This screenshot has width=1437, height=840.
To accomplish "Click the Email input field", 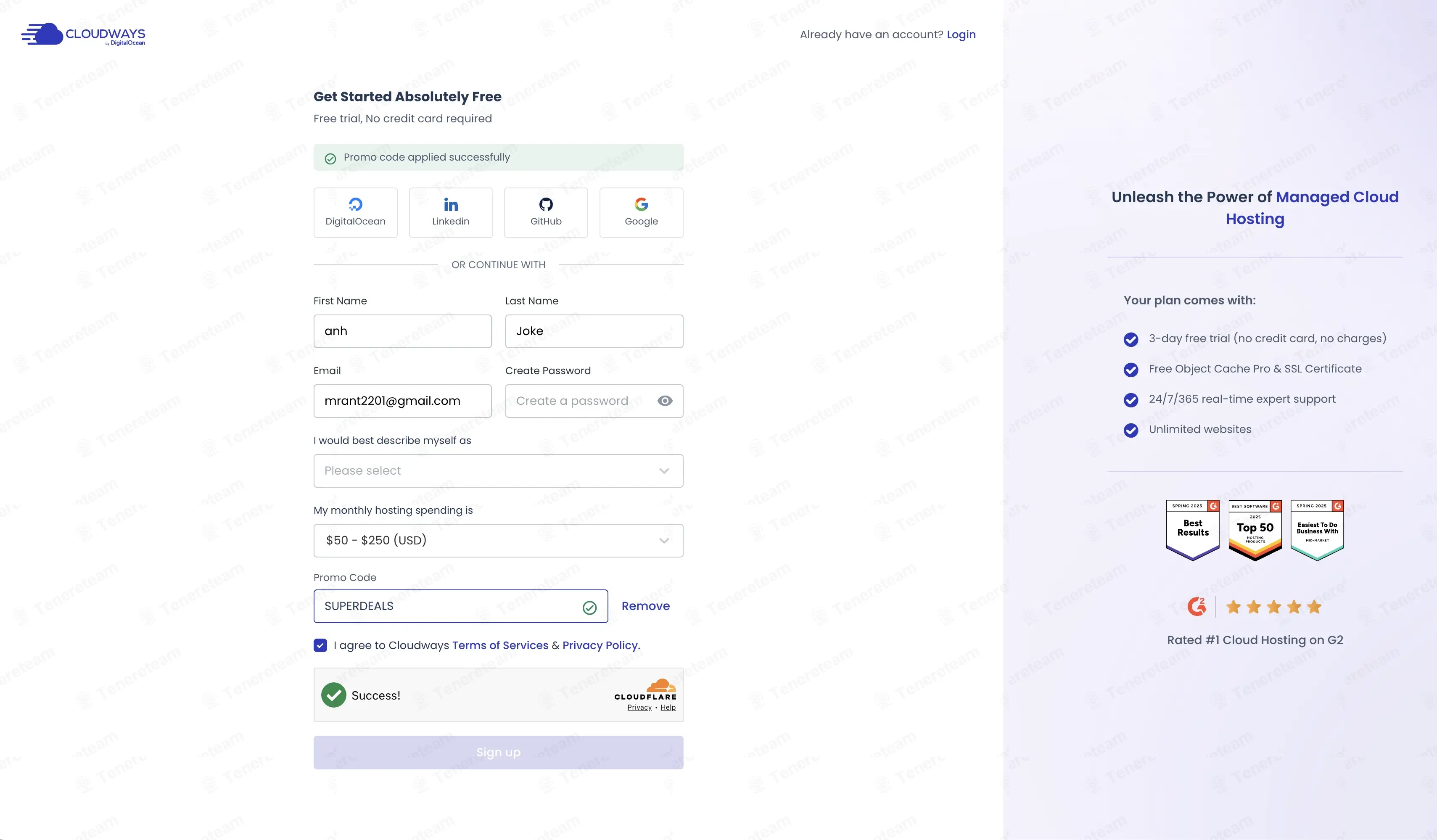I will pos(402,401).
